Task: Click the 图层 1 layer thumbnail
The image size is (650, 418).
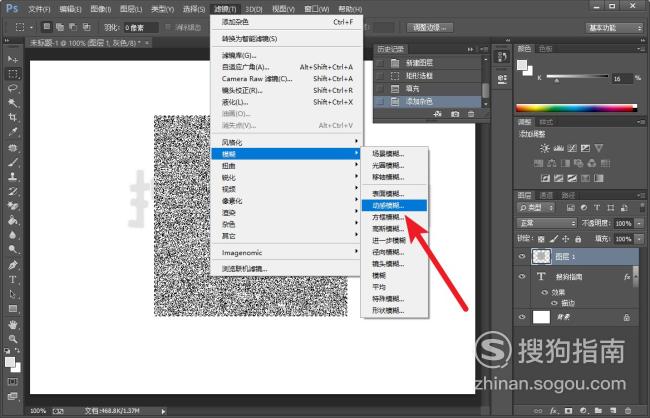Action: click(x=541, y=257)
